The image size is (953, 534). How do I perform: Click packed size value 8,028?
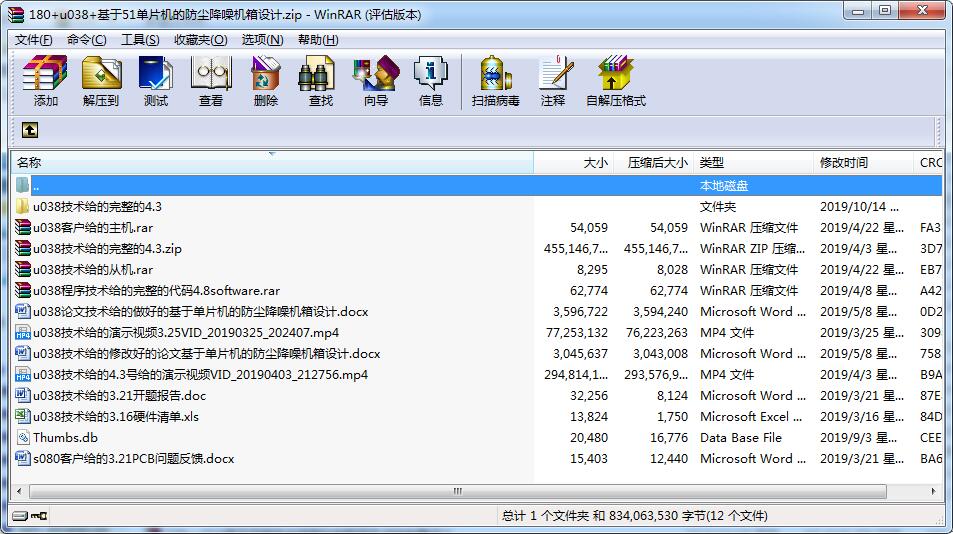click(672, 270)
